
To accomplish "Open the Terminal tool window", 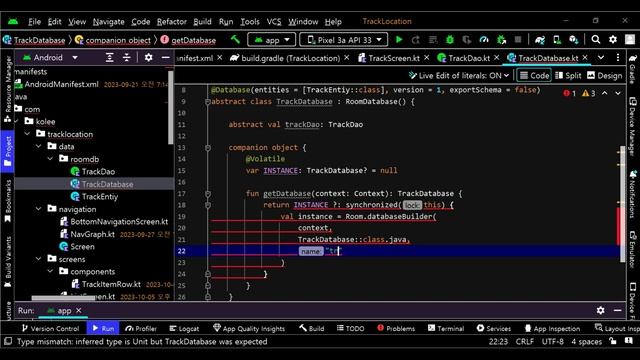I will tap(446, 328).
